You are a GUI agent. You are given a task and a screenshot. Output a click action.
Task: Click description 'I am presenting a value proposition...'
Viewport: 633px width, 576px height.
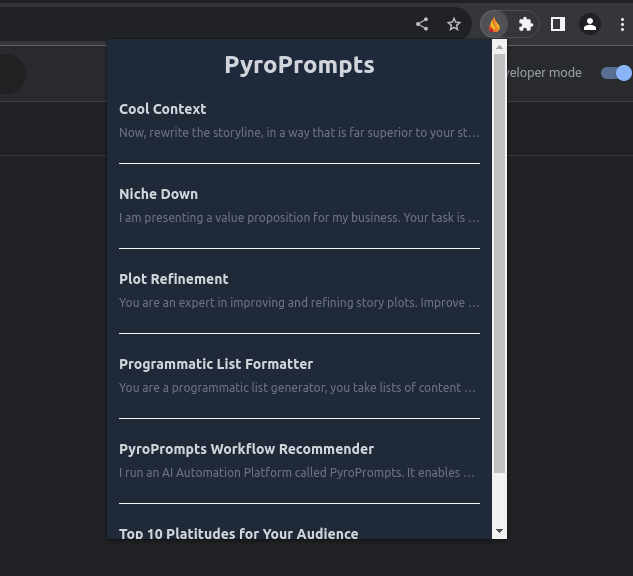click(x=299, y=218)
